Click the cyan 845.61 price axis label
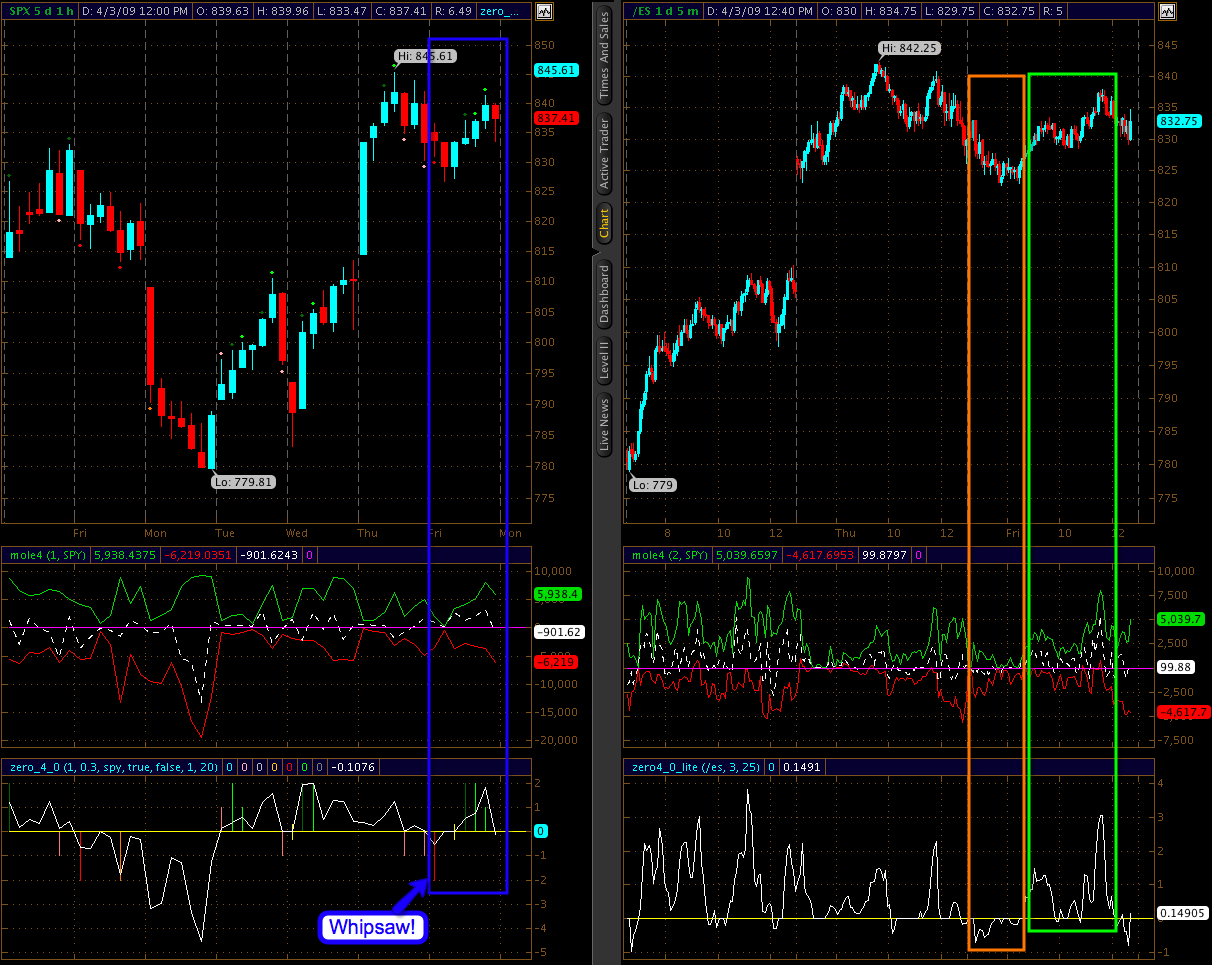The image size is (1212, 965). pyautogui.click(x=556, y=70)
